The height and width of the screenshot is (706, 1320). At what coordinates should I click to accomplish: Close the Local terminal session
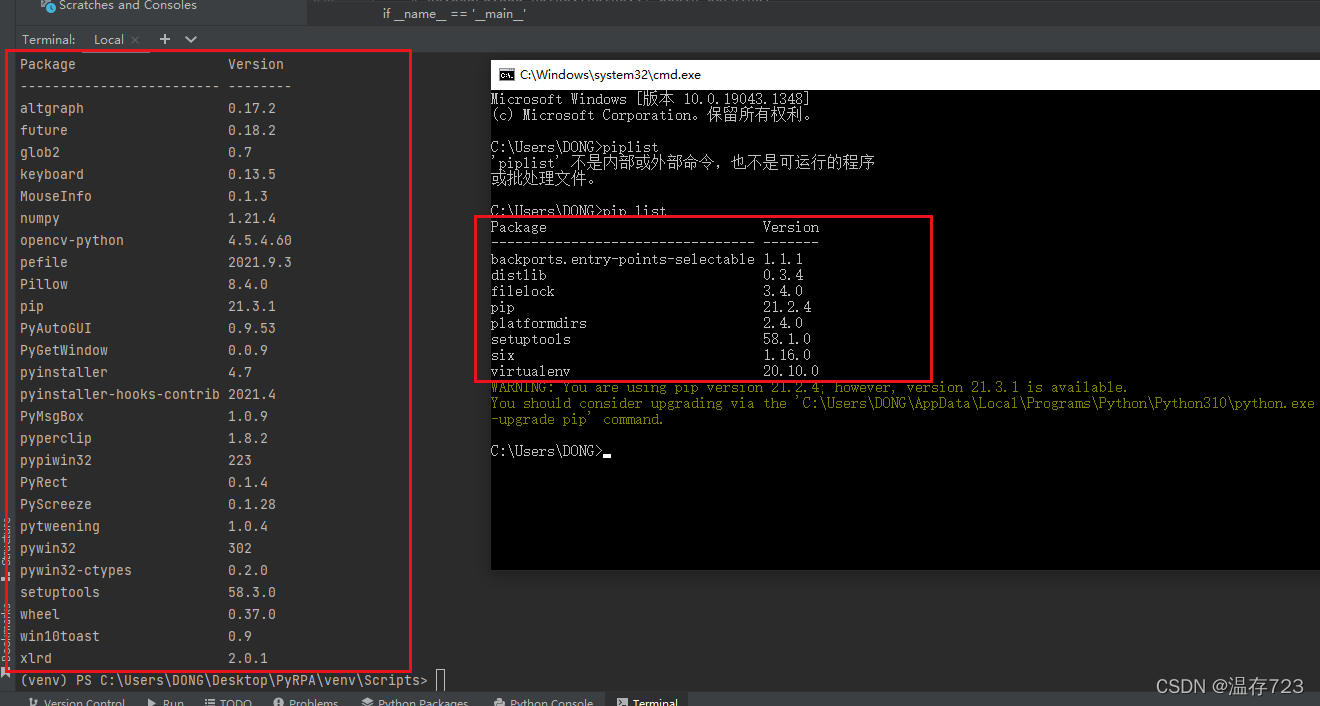point(135,40)
